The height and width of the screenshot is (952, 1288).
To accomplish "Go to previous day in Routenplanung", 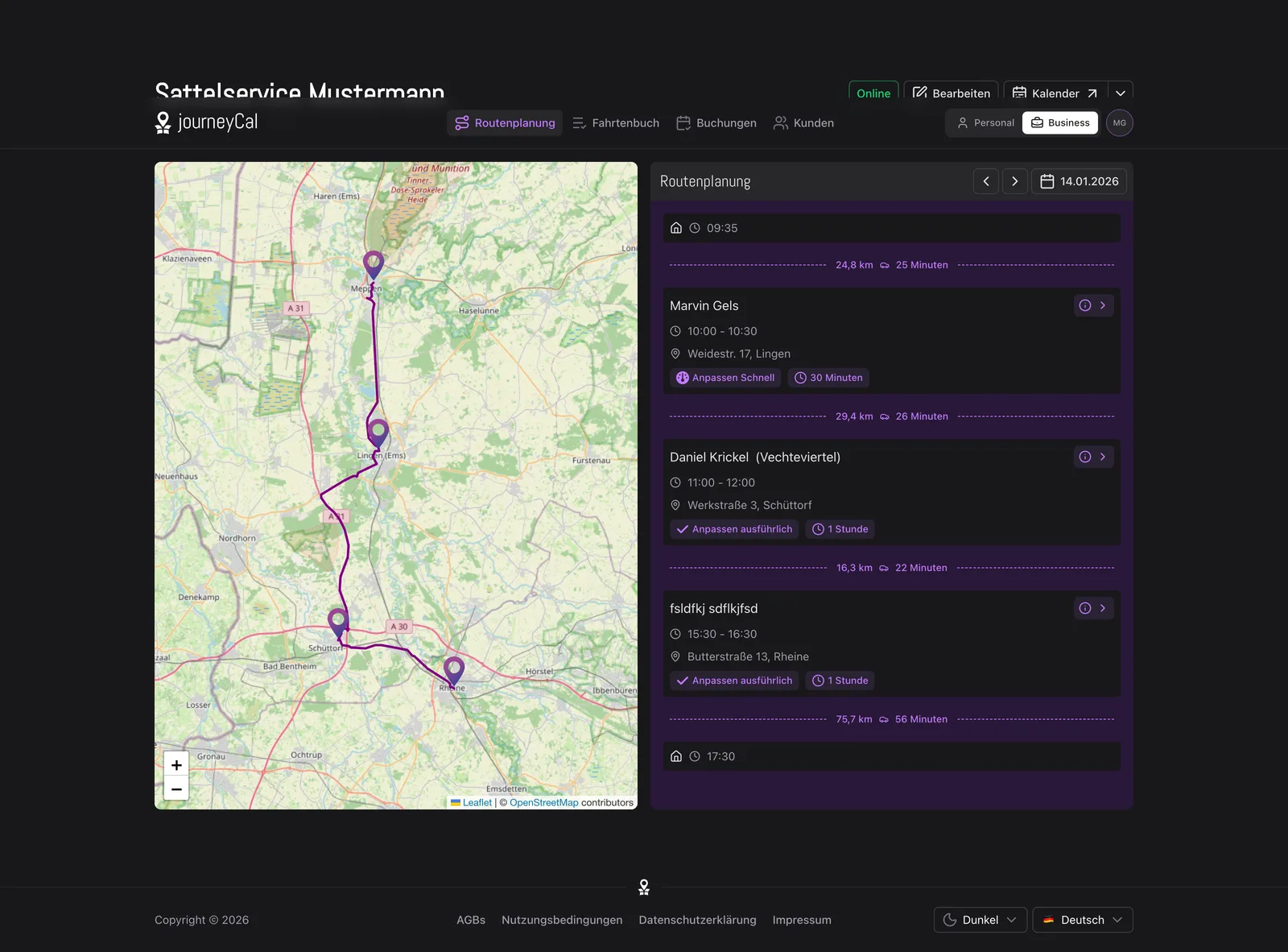I will point(986,181).
